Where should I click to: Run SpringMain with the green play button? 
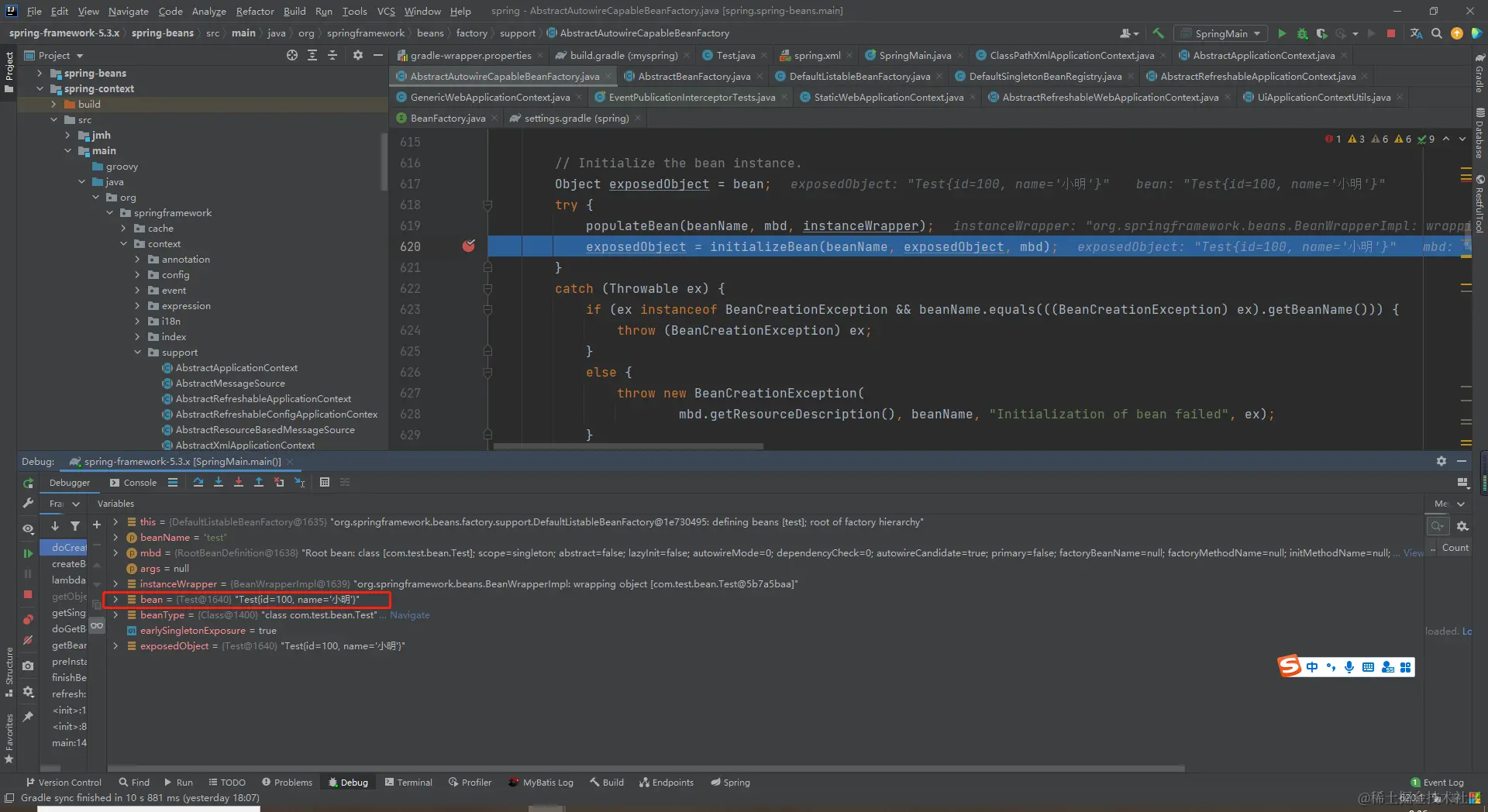(1282, 33)
